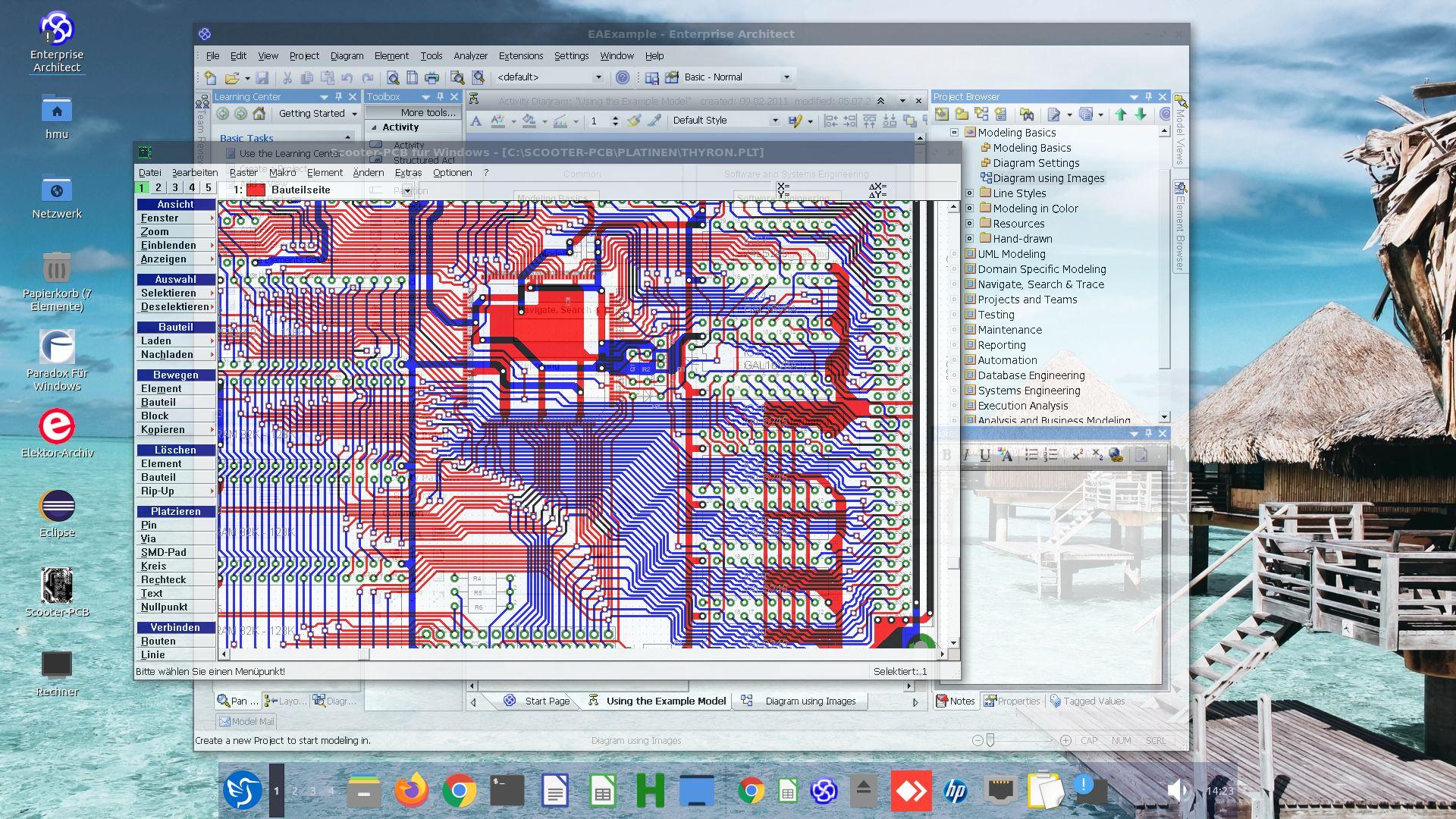The height and width of the screenshot is (819, 1456).
Task: Click the HP icon in the taskbar
Action: pyautogui.click(x=955, y=791)
